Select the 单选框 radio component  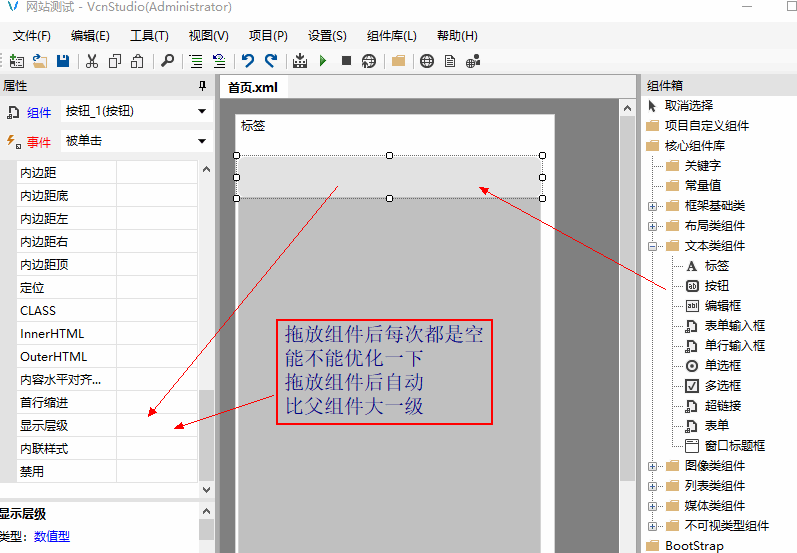[721, 365]
